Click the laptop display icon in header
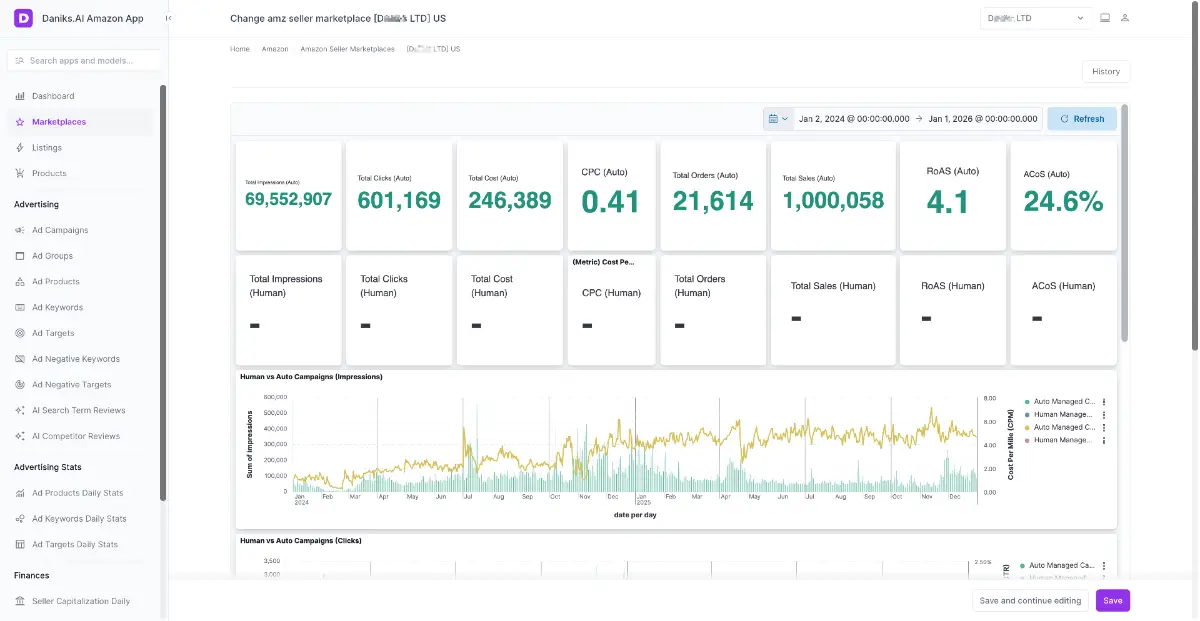 click(x=1105, y=18)
